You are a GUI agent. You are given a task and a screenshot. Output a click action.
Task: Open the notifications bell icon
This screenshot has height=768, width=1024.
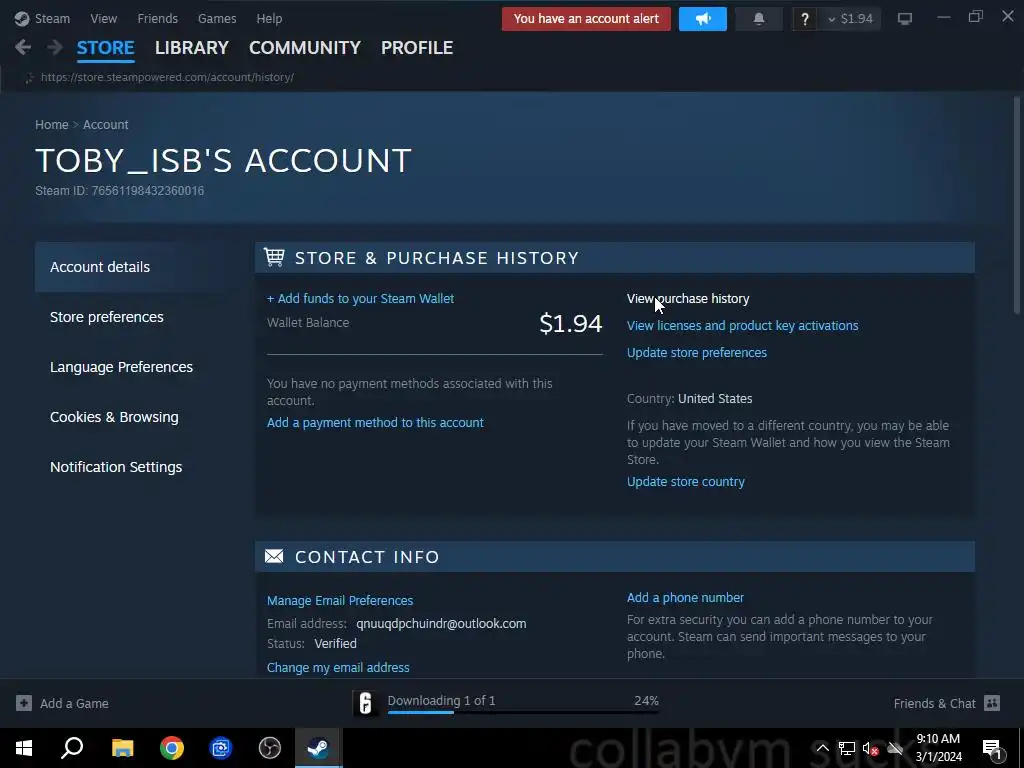[759, 19]
